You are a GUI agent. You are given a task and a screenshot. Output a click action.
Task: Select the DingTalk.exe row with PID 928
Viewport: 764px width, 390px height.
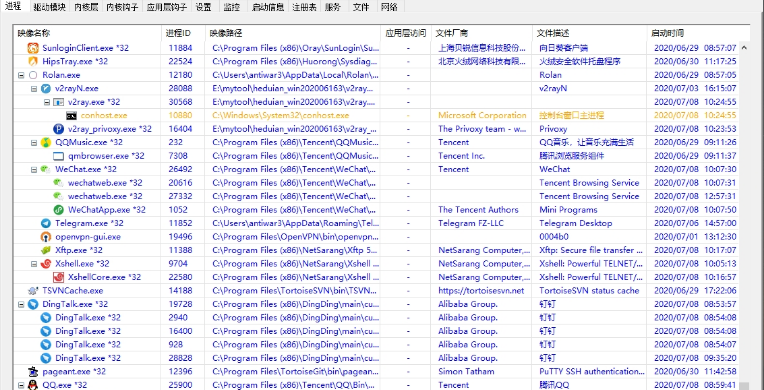(377, 345)
